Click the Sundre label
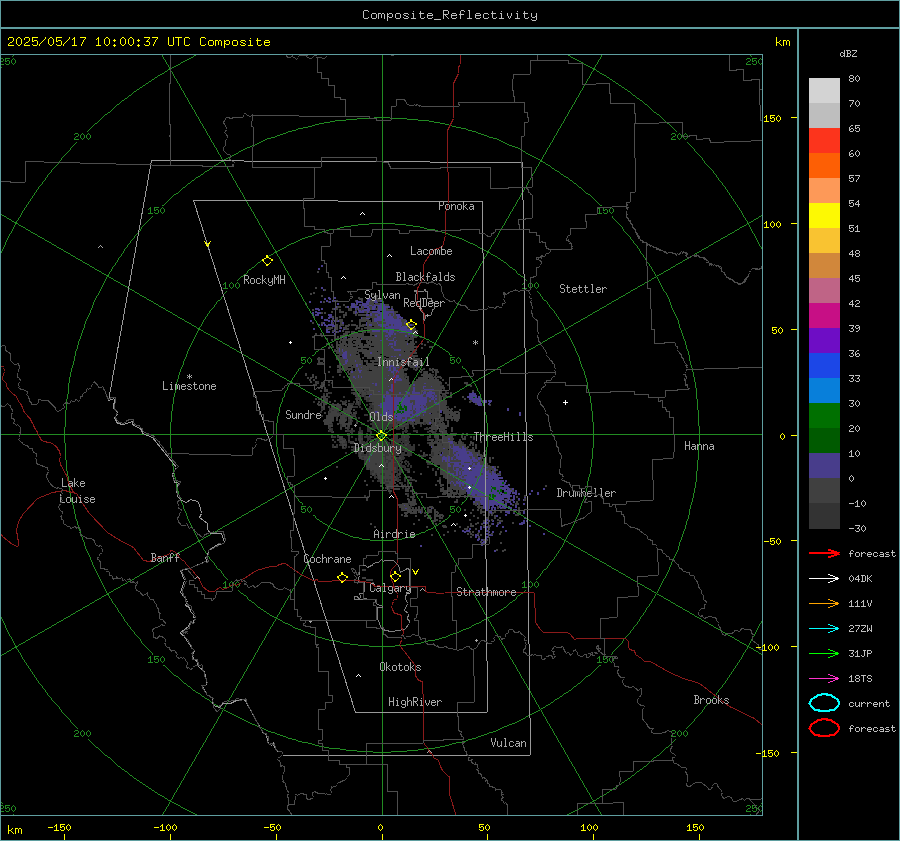Screen dimensions: 900x841 tap(303, 415)
